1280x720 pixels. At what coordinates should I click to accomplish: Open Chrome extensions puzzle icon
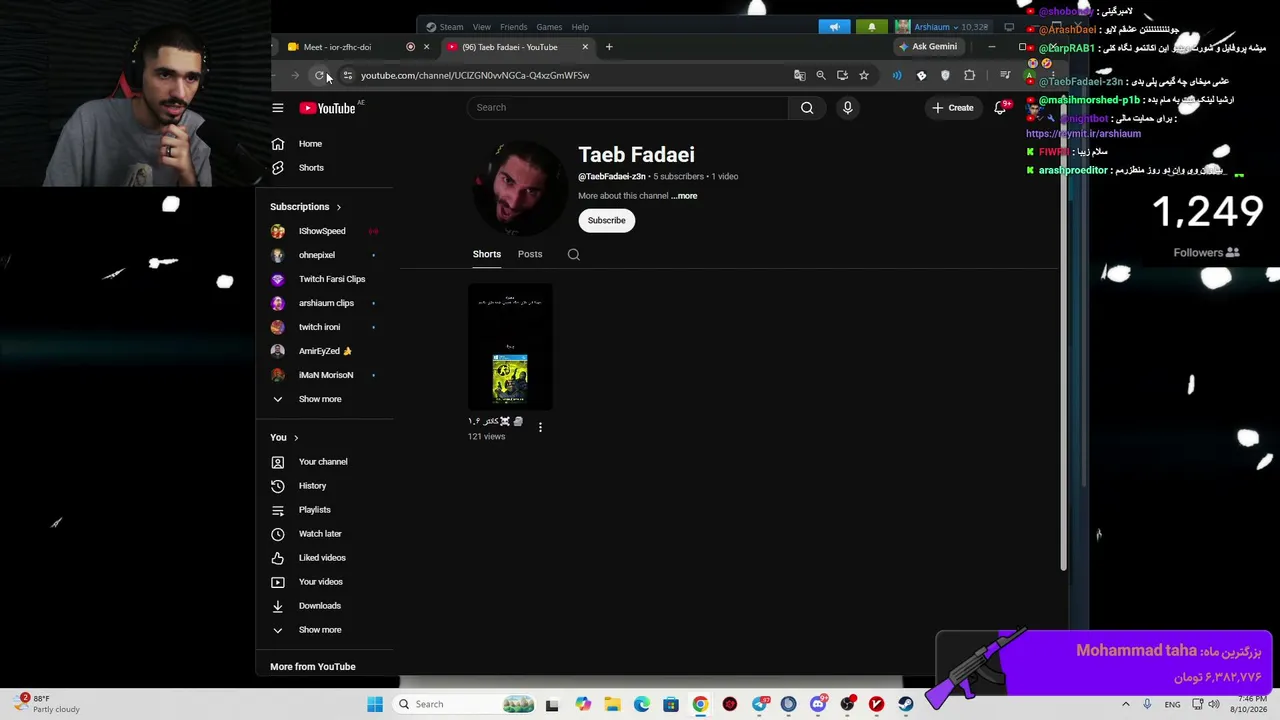click(x=969, y=75)
